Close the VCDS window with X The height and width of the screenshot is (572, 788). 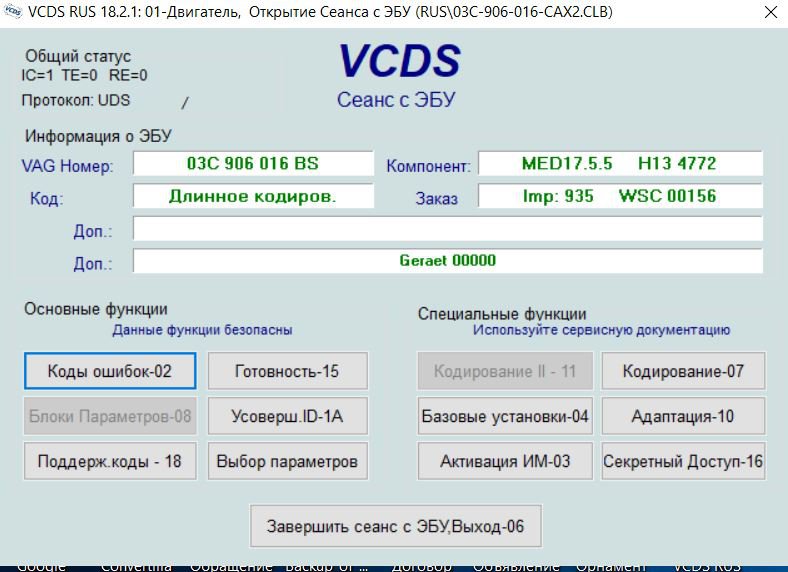(x=770, y=12)
